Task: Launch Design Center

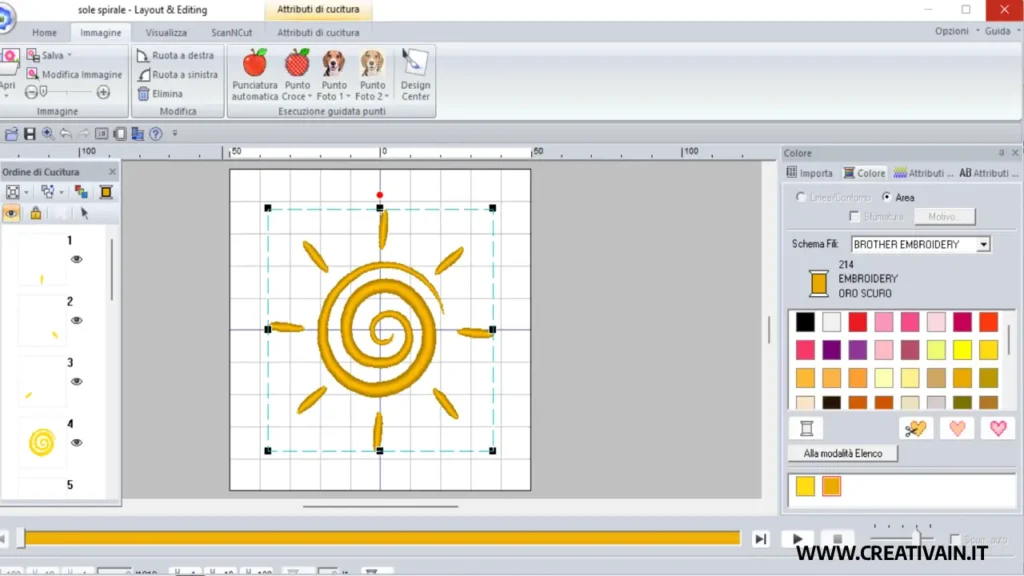Action: pyautogui.click(x=415, y=75)
